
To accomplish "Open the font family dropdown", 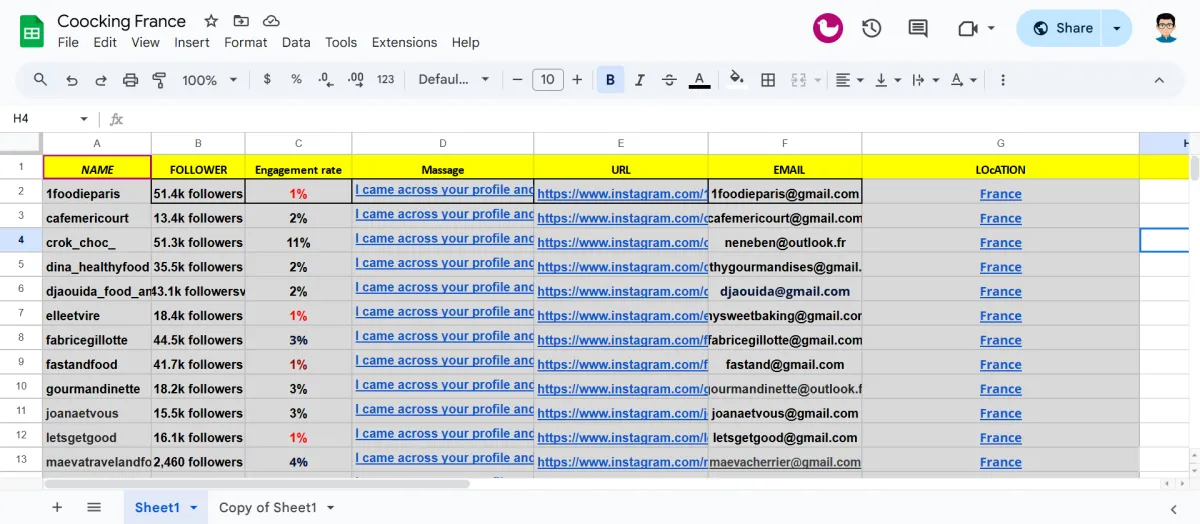I will pos(454,80).
